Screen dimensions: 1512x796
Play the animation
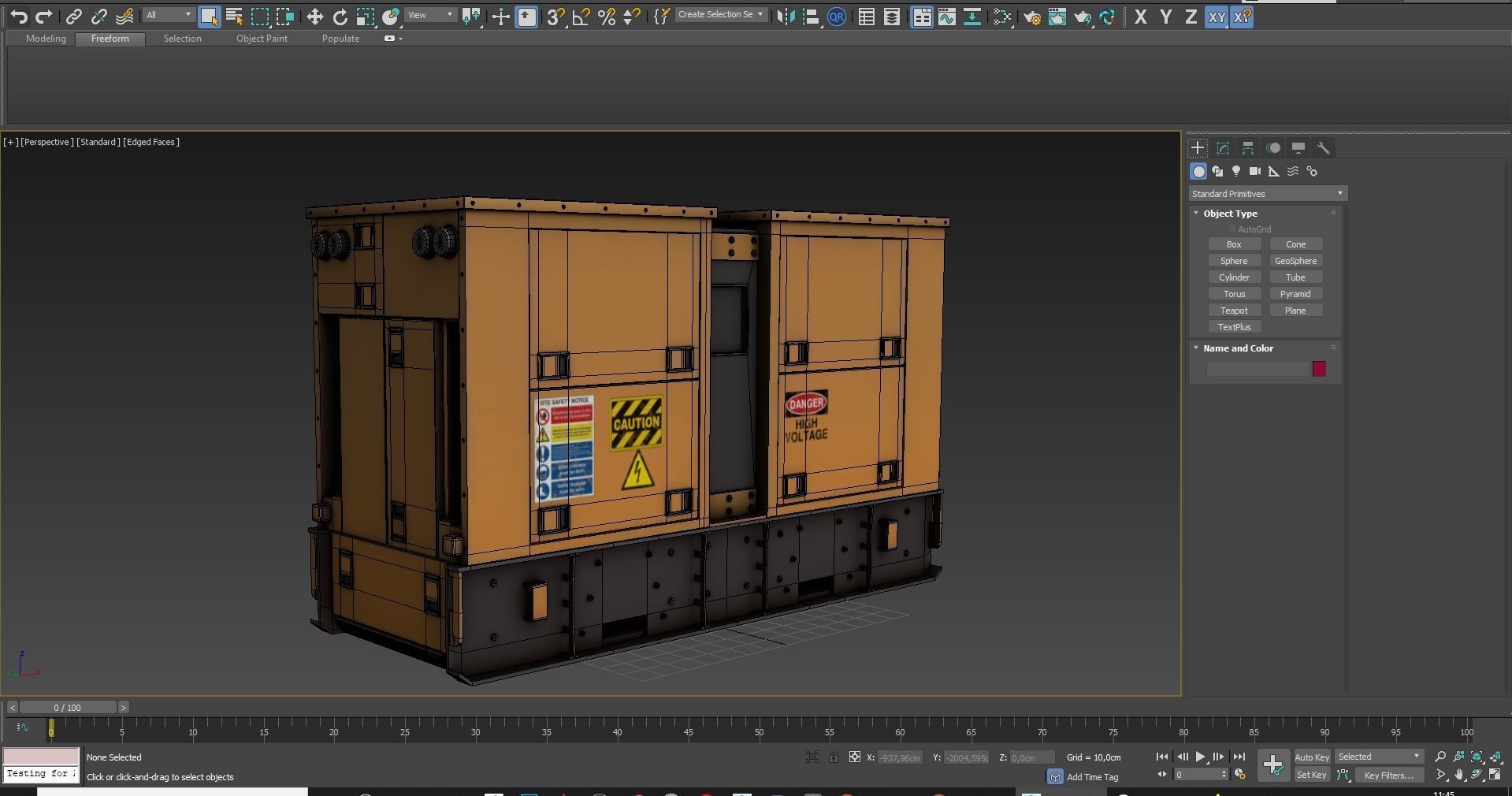click(x=1200, y=757)
